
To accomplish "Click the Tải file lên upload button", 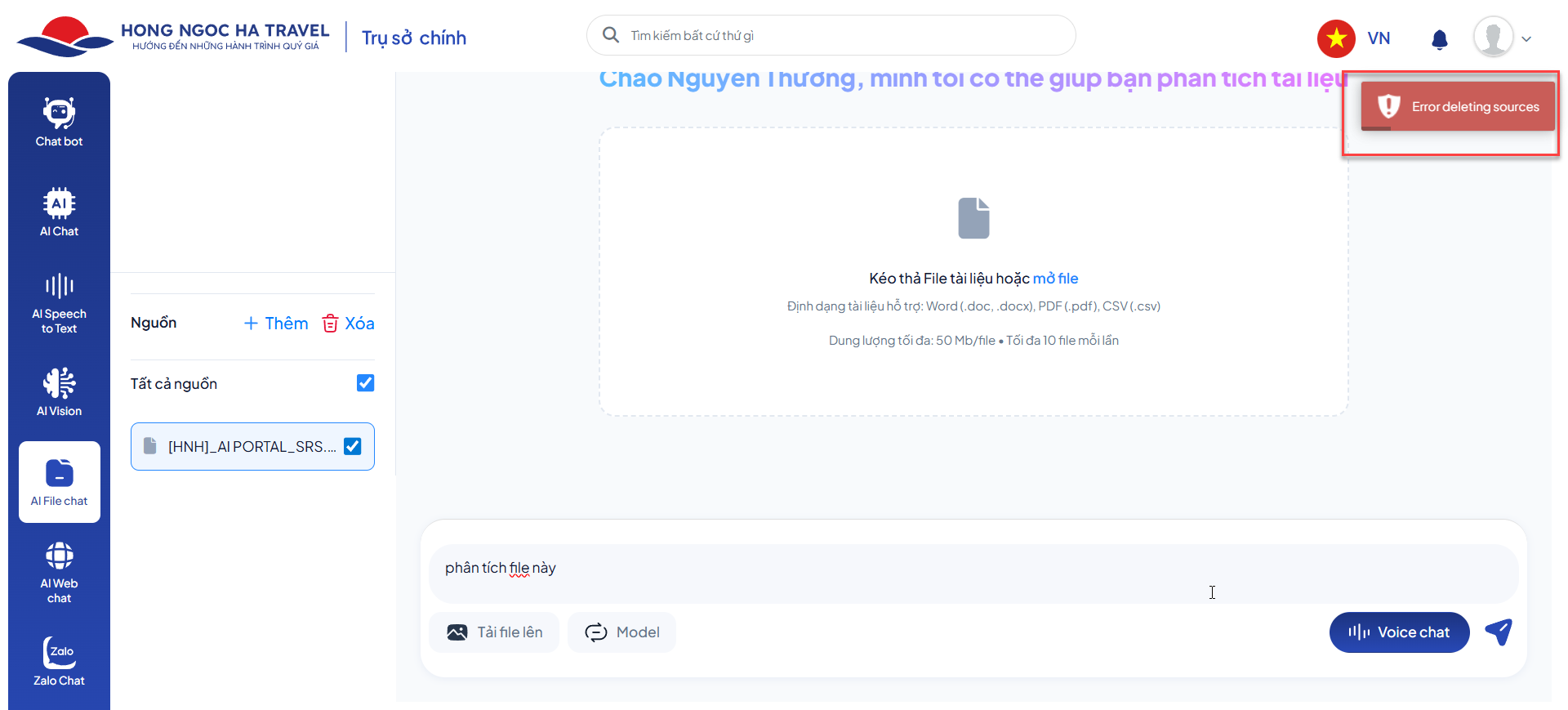I will click(x=494, y=632).
